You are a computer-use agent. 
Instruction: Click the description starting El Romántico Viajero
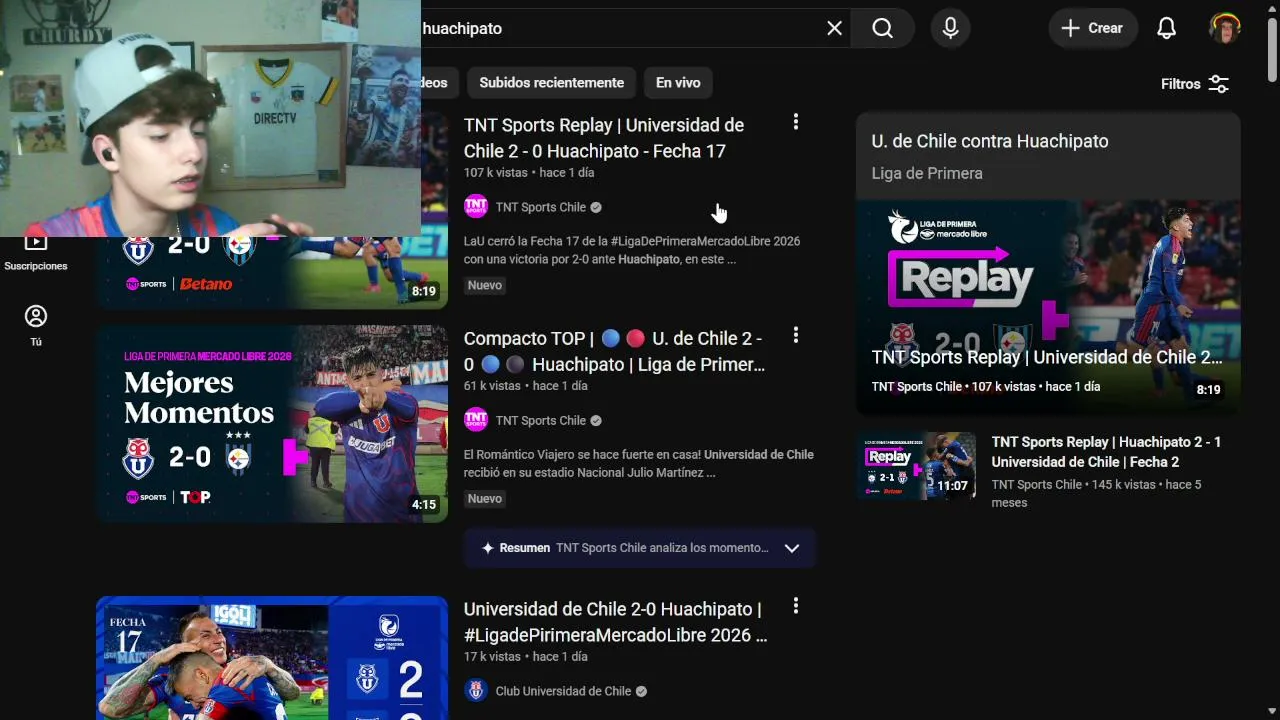tap(639, 463)
